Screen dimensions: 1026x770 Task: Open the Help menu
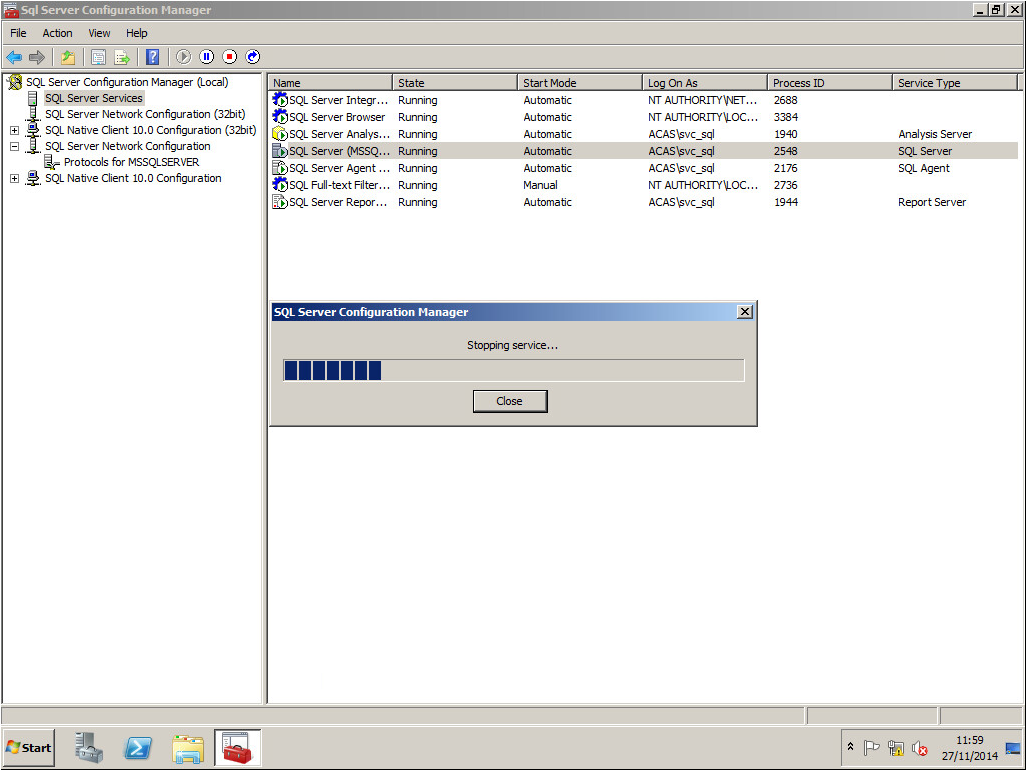click(x=137, y=33)
